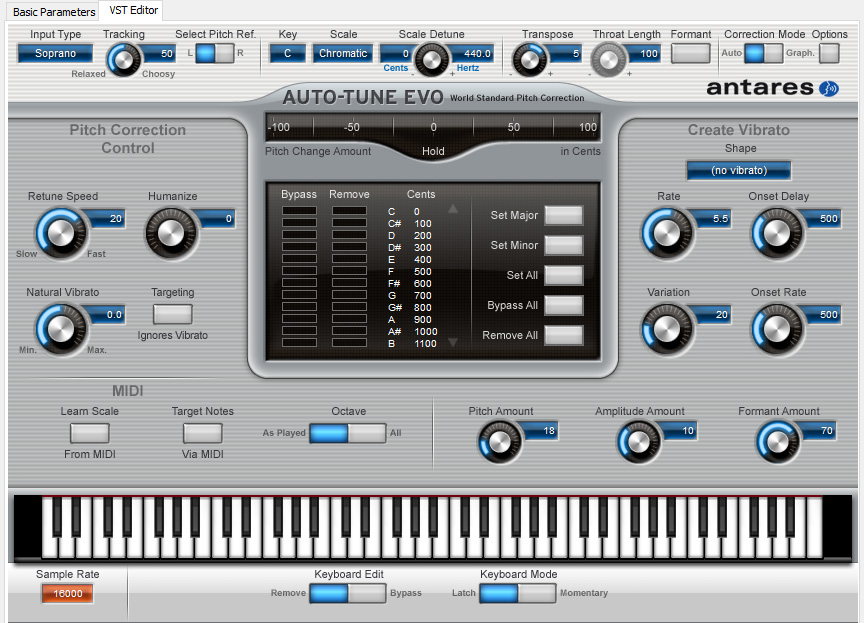Click the Natural Vibrato value 0.0 field
The width and height of the screenshot is (864, 623).
pyautogui.click(x=108, y=315)
